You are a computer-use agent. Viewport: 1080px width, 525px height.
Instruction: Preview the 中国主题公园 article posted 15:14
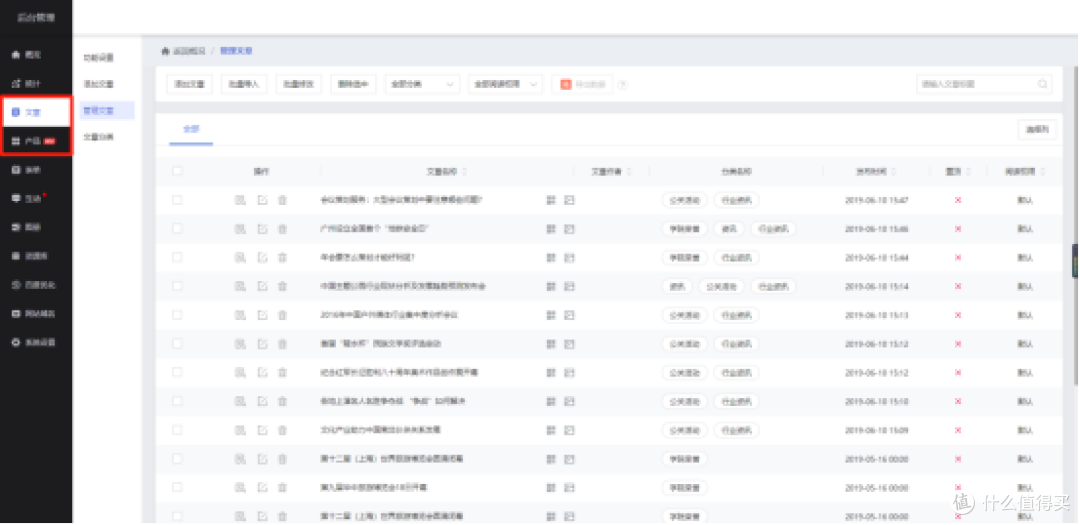click(240, 286)
